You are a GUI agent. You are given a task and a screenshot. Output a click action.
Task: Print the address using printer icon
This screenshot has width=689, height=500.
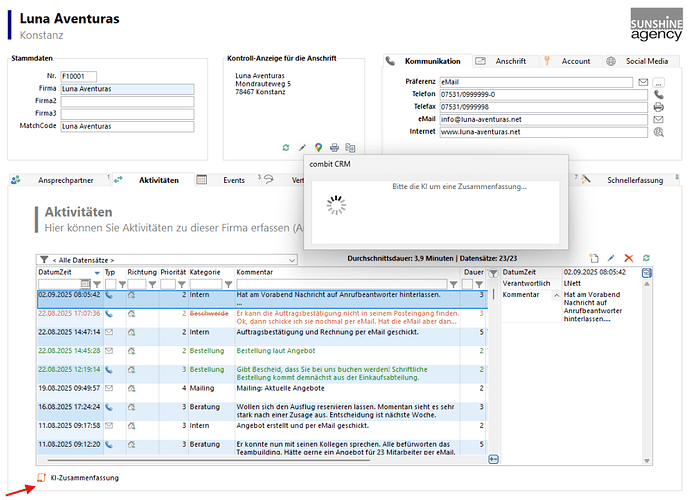334,148
